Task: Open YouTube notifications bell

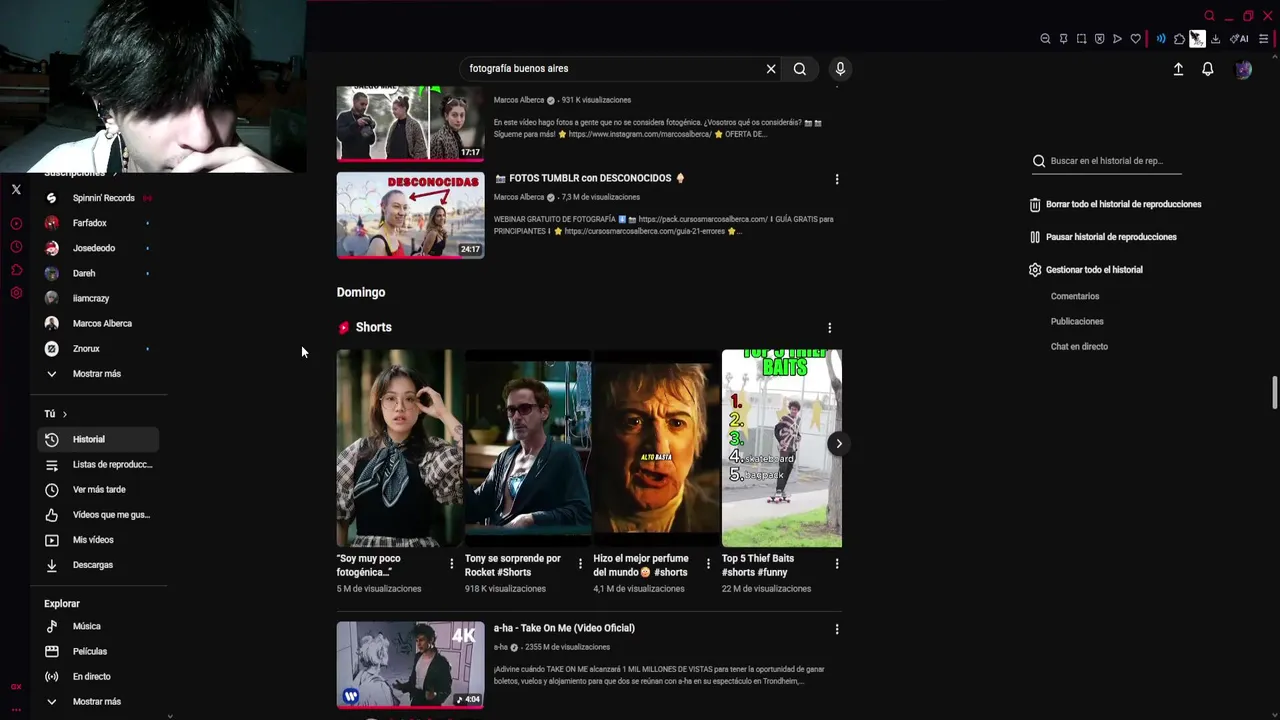Action: [x=1207, y=69]
